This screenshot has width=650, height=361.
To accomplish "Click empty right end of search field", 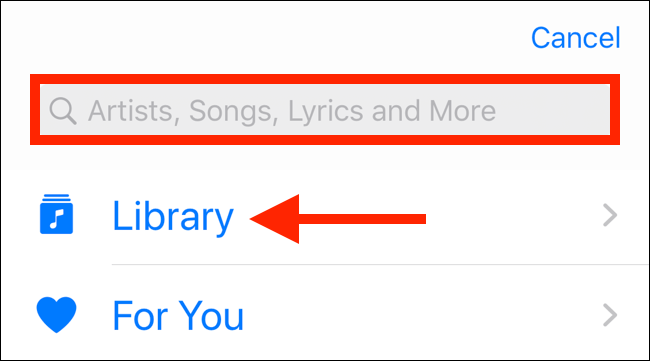I will (x=553, y=110).
